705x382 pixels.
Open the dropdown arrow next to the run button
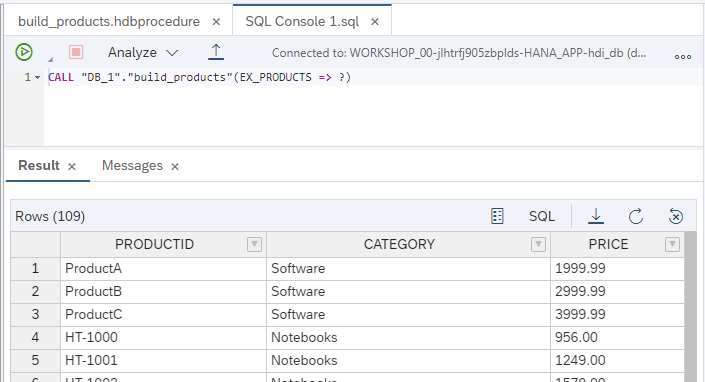(x=50, y=59)
